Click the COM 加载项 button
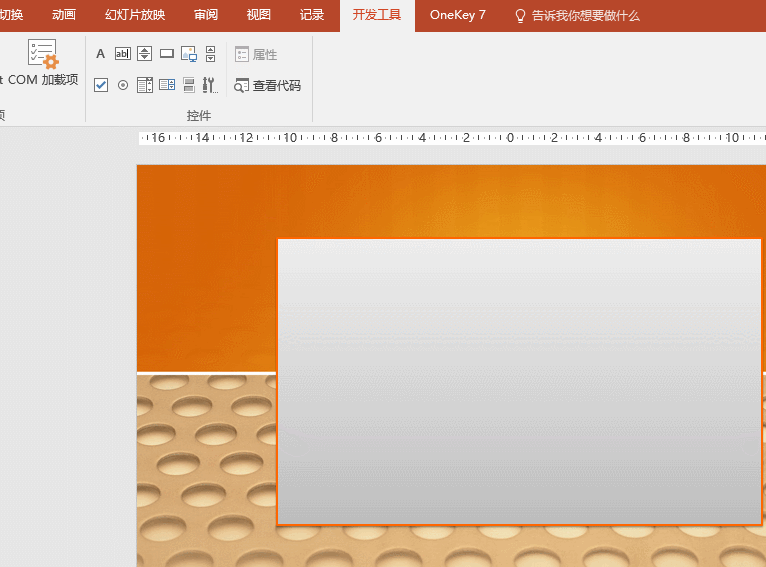 [x=42, y=63]
